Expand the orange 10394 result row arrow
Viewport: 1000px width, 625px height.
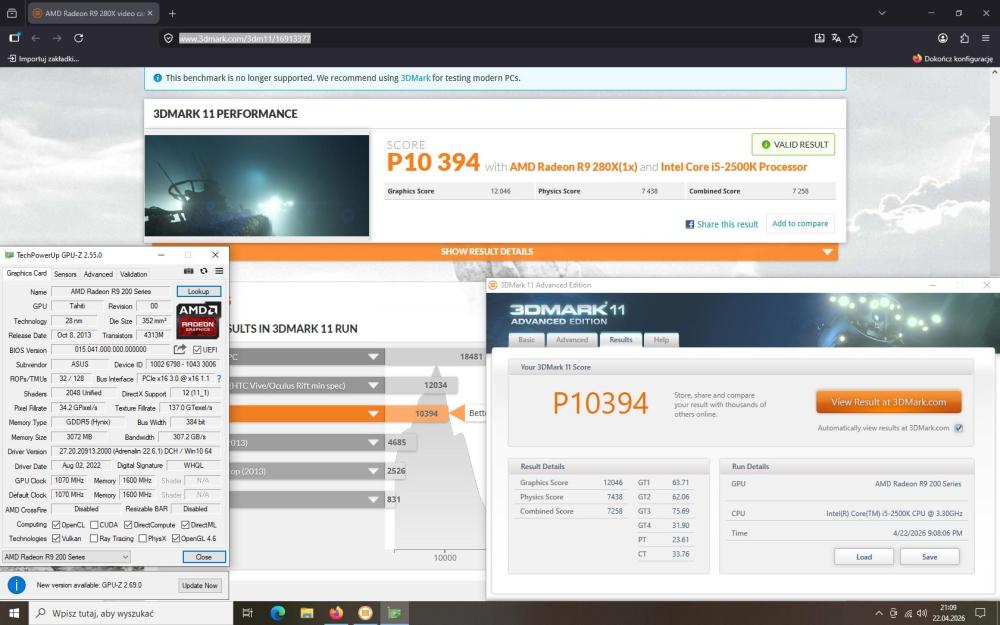pyautogui.click(x=373, y=414)
